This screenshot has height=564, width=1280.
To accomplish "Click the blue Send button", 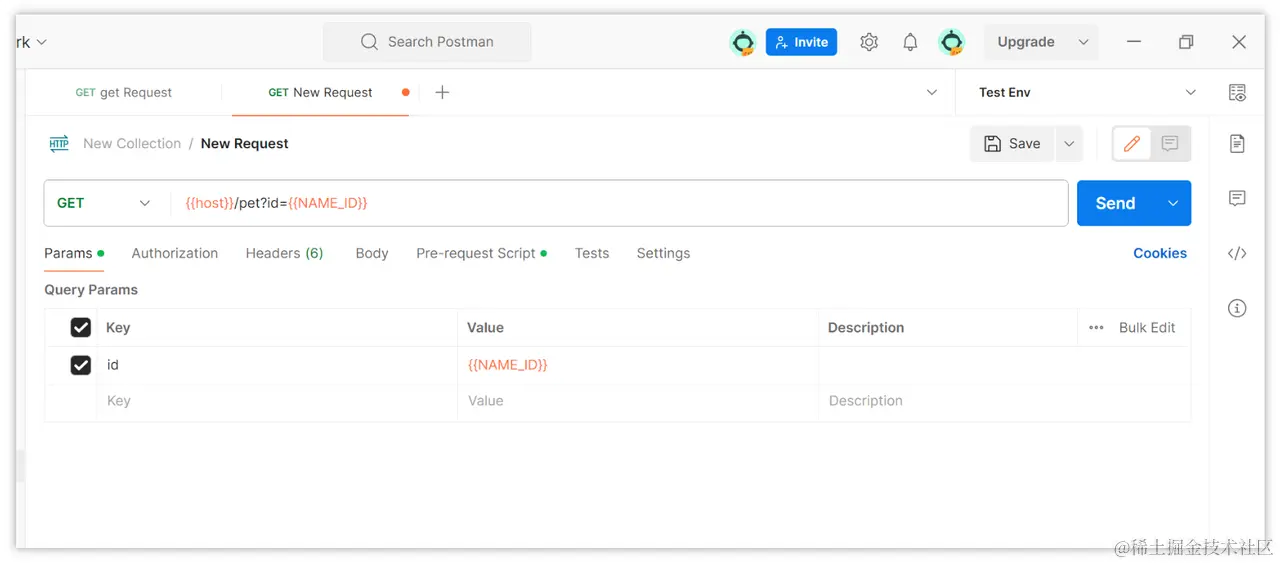I will coord(1116,203).
